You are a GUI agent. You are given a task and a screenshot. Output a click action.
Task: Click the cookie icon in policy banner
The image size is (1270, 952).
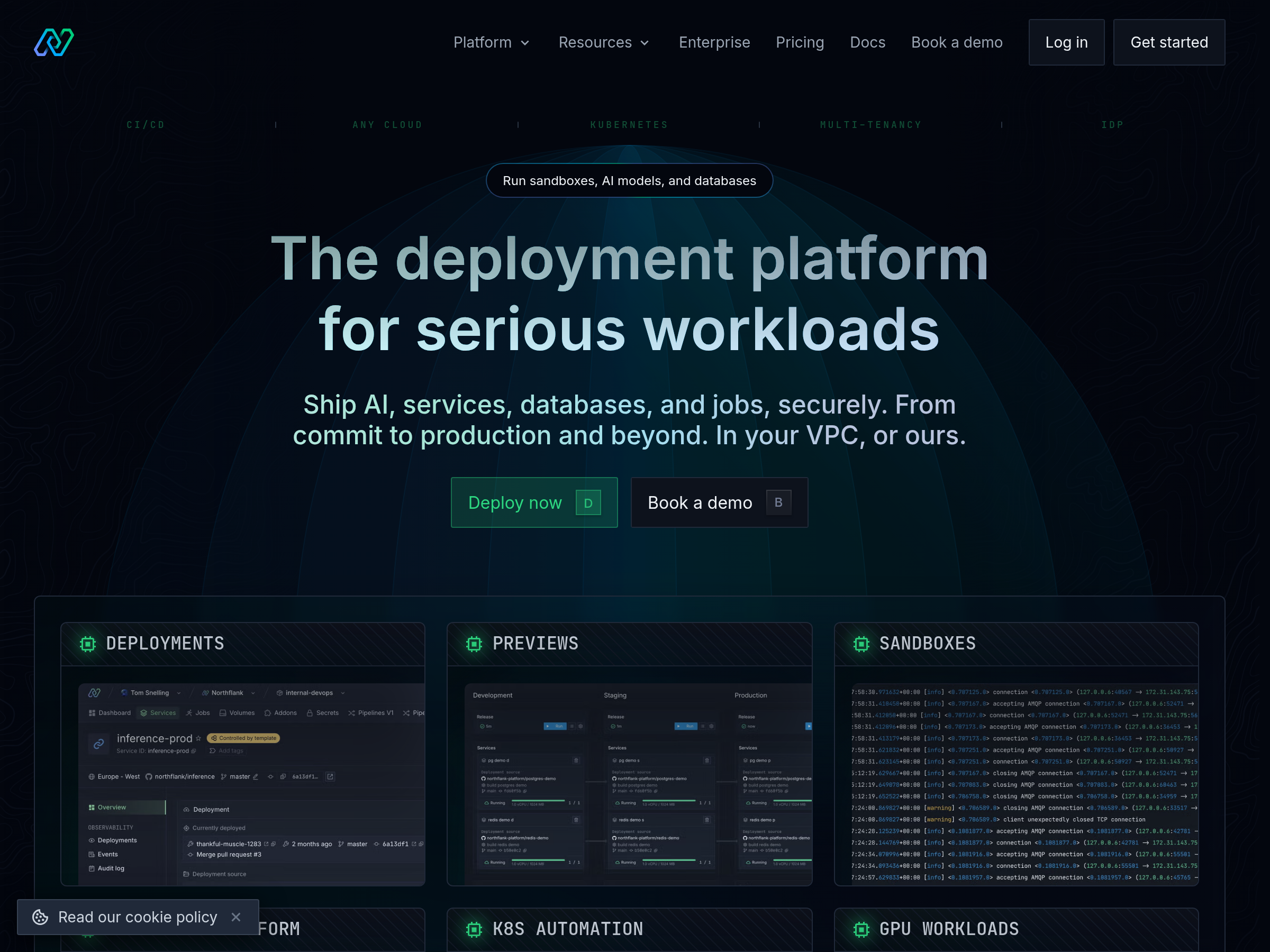click(x=40, y=917)
